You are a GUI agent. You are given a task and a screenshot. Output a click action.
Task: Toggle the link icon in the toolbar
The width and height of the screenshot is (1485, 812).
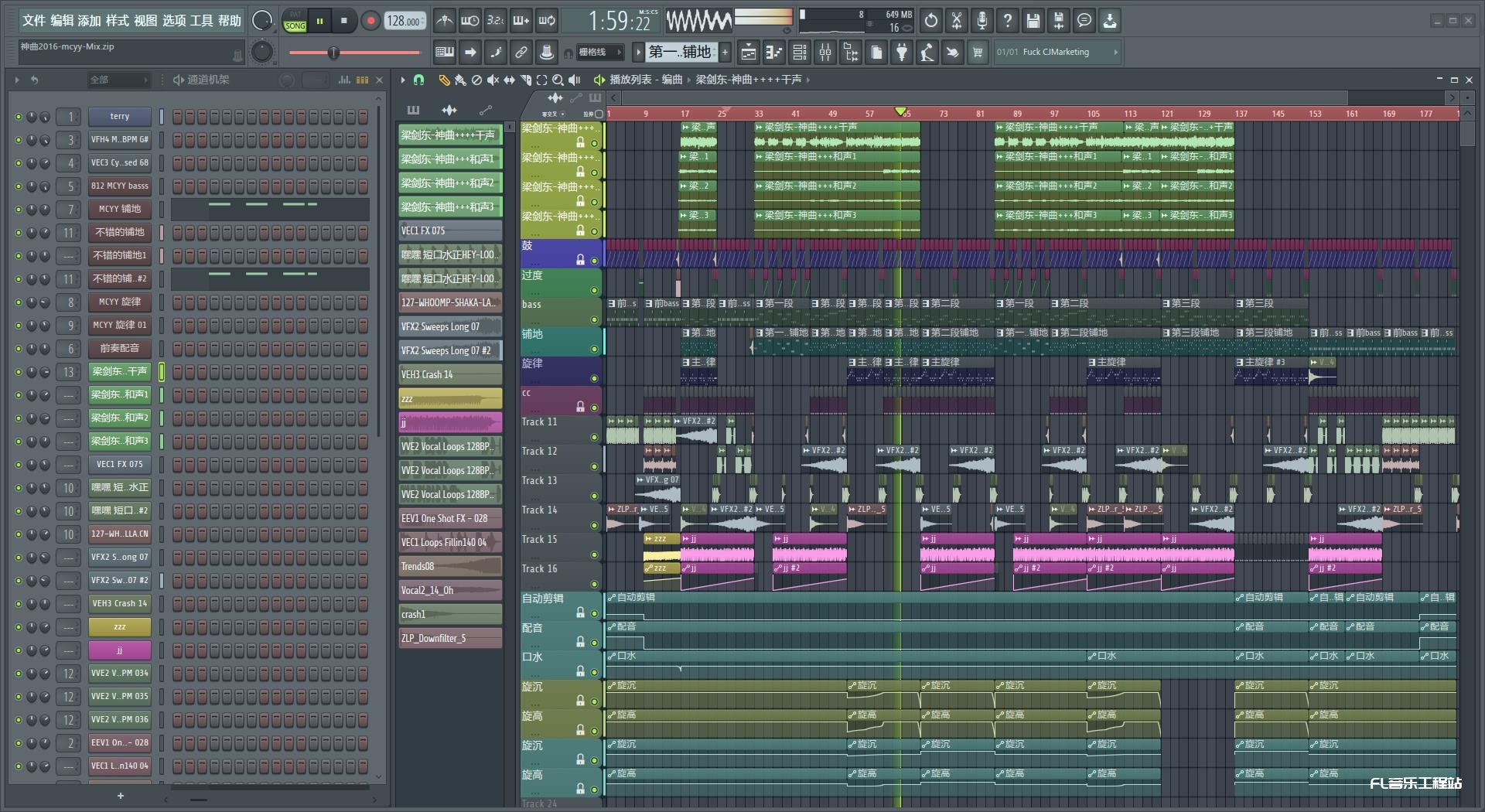coord(521,53)
